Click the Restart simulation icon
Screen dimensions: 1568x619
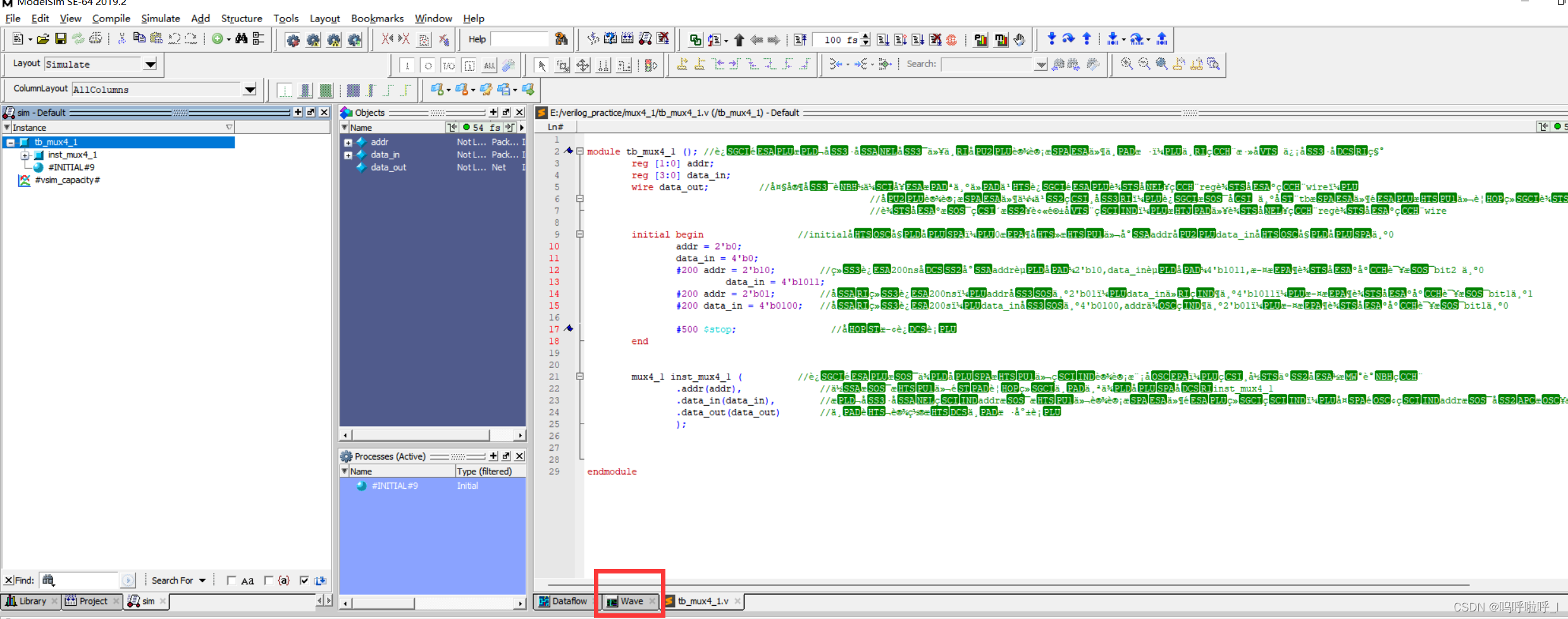(x=800, y=40)
